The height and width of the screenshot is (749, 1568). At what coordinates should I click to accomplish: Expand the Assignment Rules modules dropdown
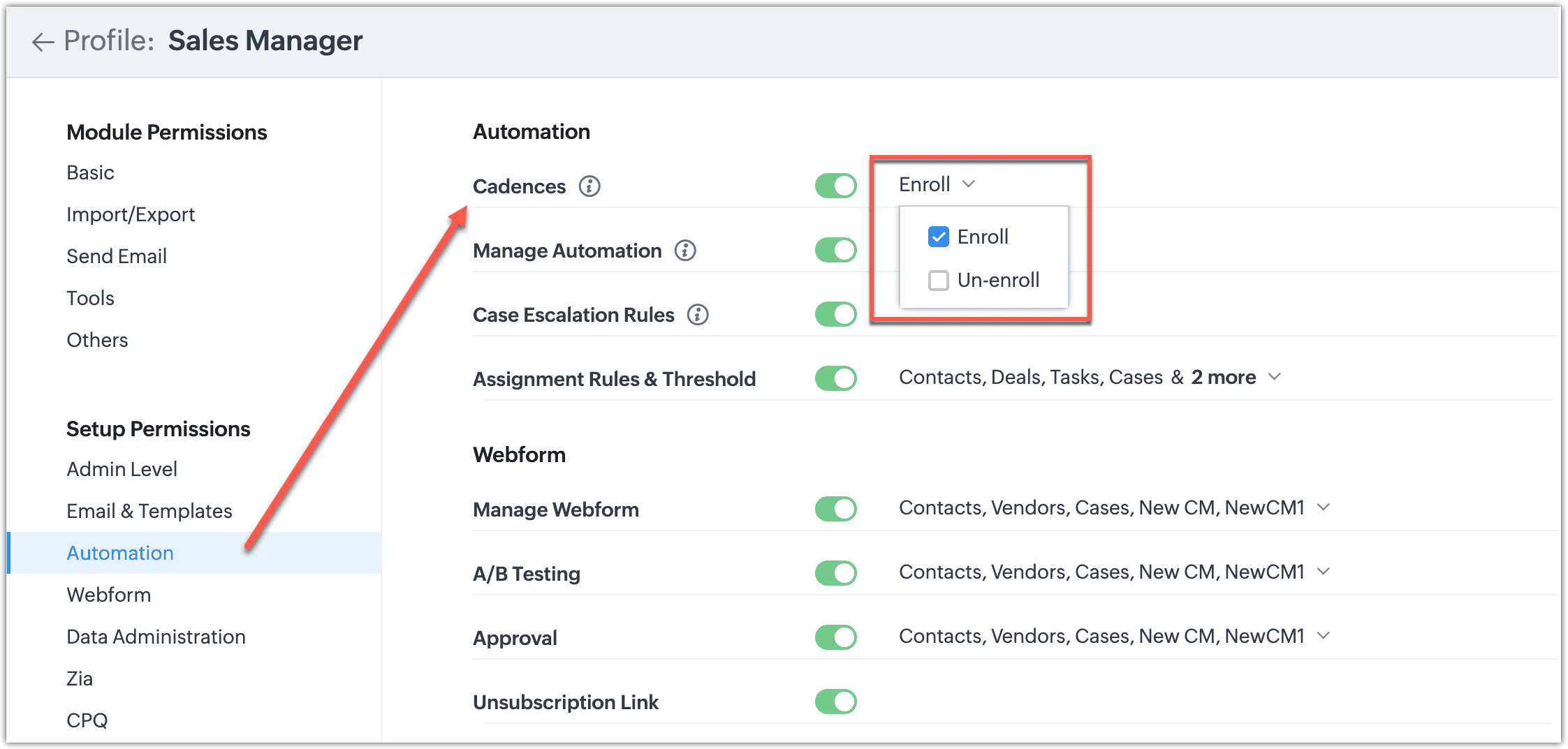pyautogui.click(x=1275, y=377)
